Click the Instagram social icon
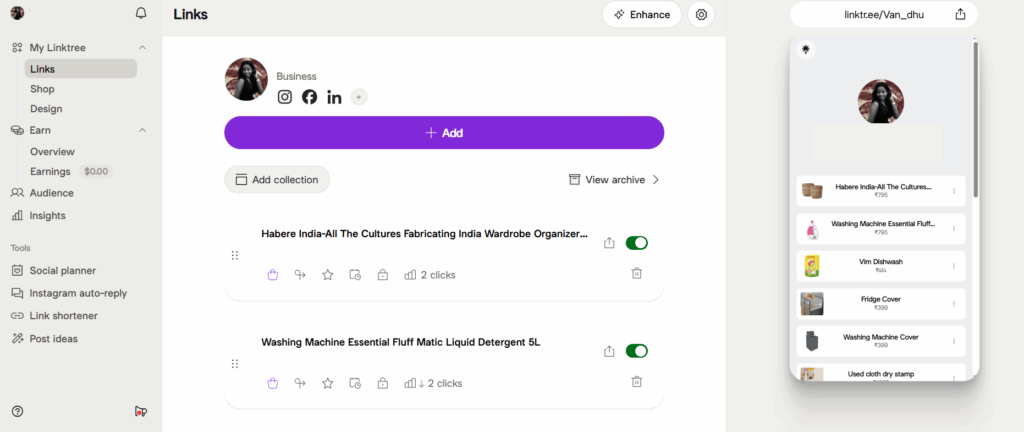This screenshot has height=432, width=1024. [285, 97]
